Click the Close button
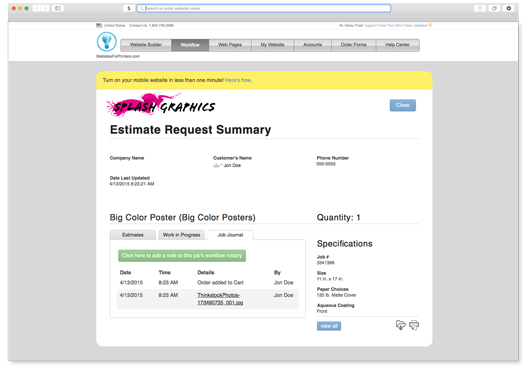 (403, 105)
